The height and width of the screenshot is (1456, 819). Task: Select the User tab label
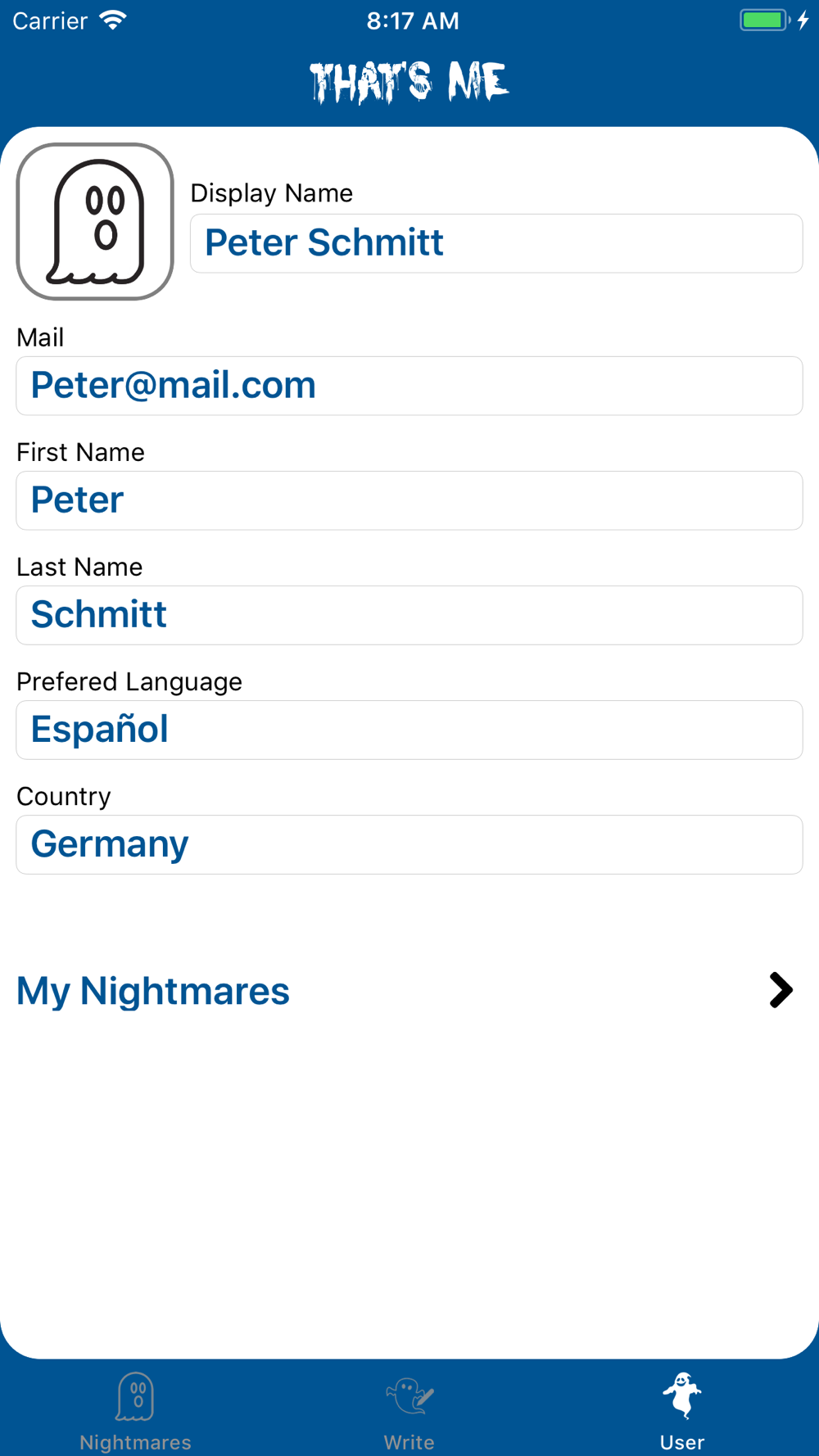coord(682,1442)
